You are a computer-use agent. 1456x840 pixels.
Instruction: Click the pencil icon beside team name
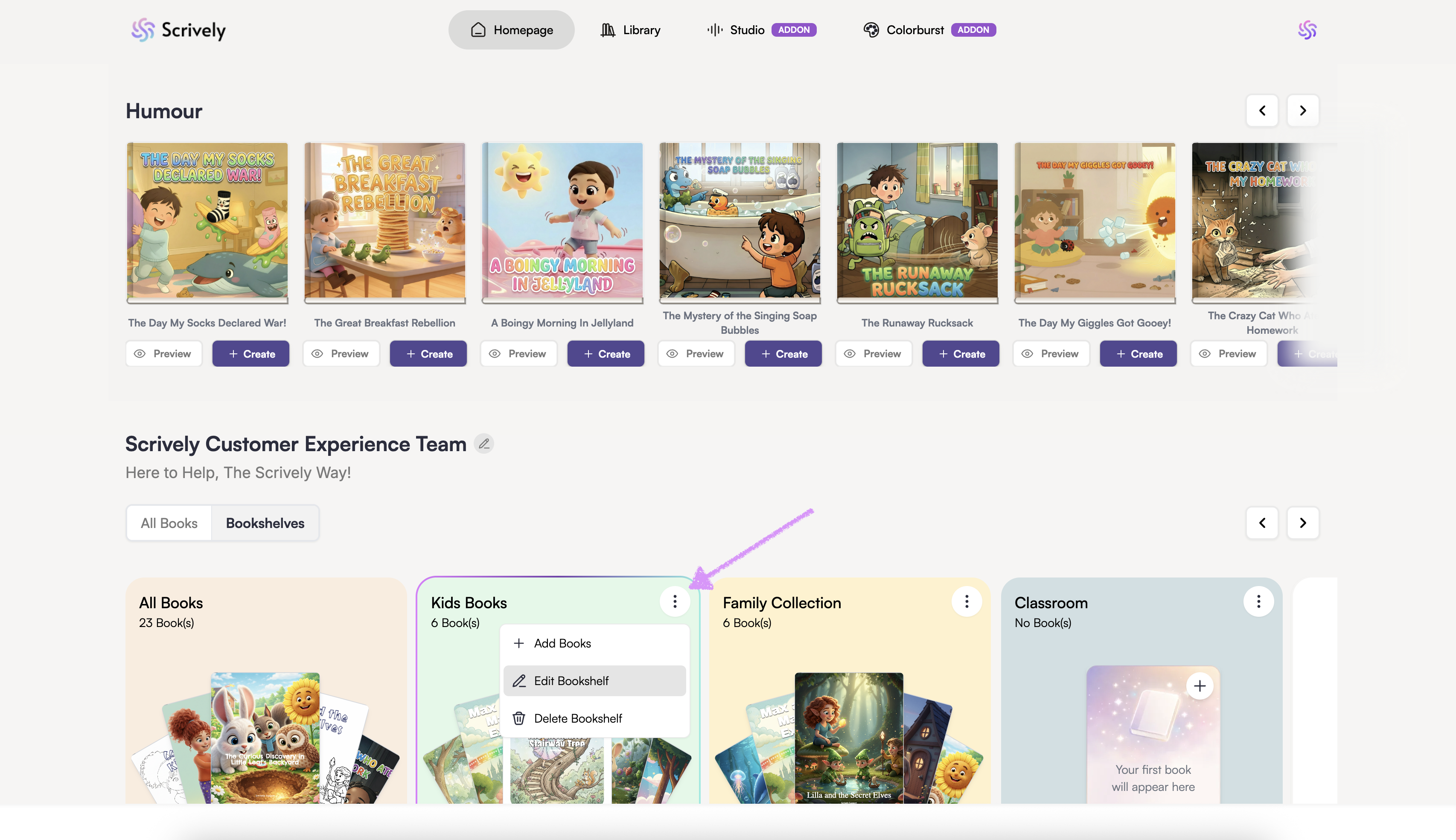(484, 443)
